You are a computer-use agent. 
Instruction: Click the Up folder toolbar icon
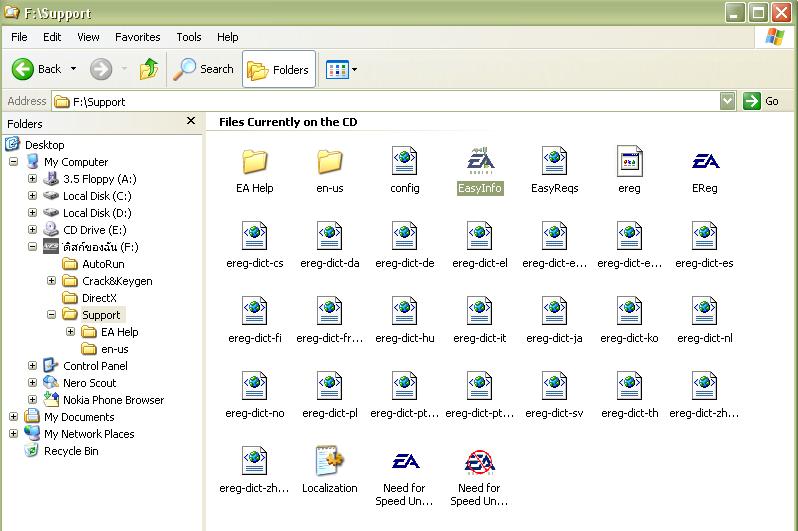pyautogui.click(x=149, y=69)
